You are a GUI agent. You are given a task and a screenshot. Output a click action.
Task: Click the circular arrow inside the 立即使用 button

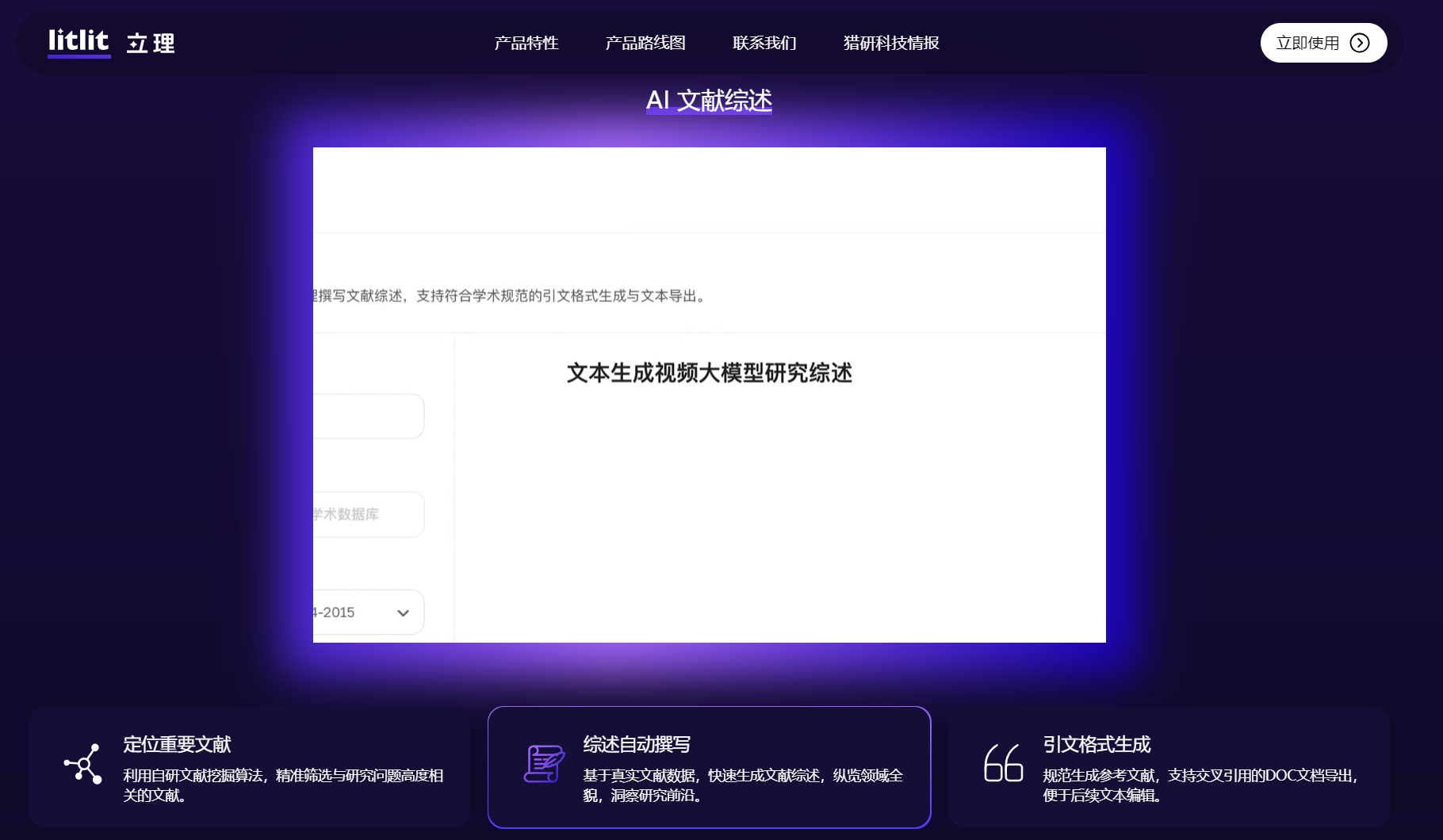click(x=1361, y=43)
